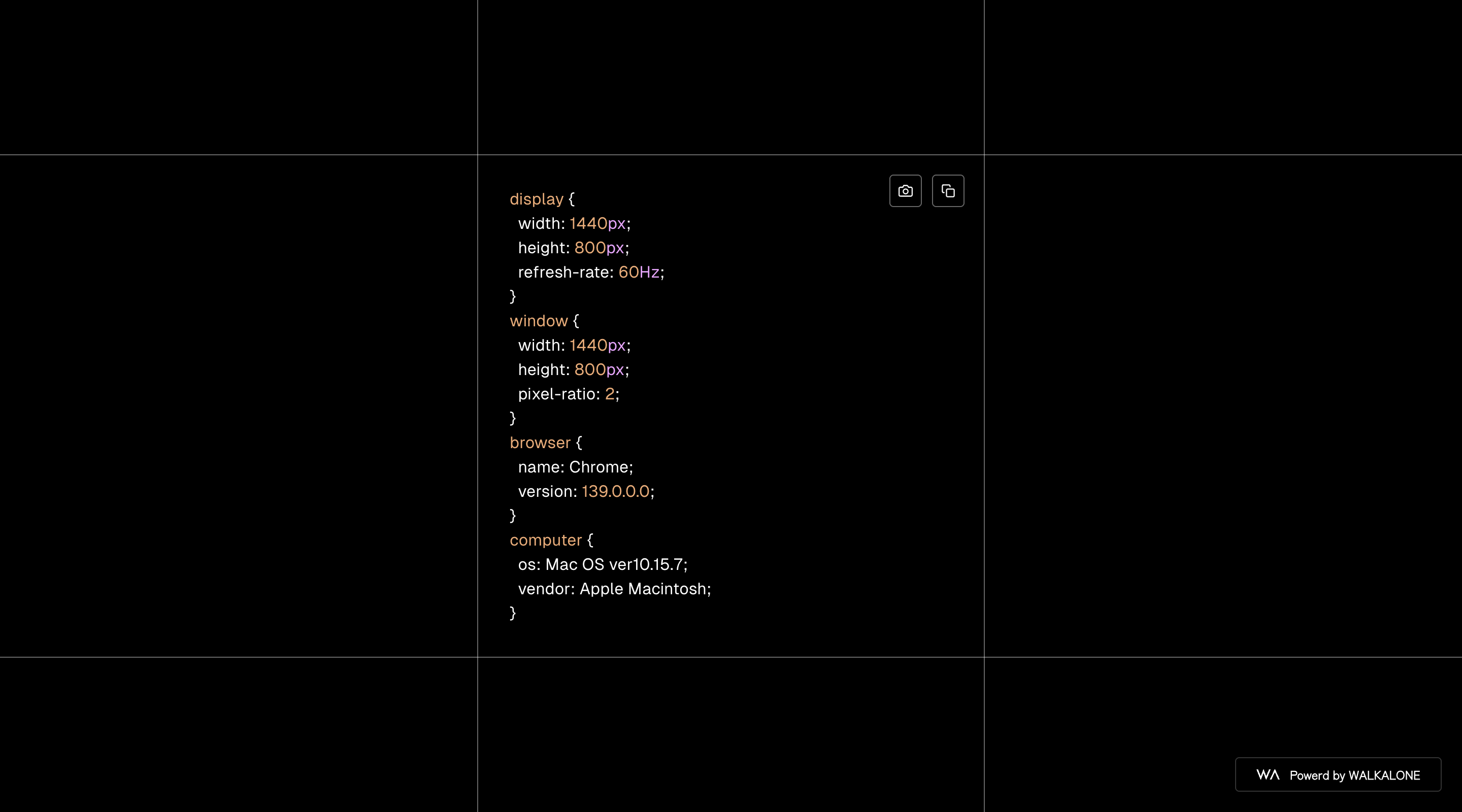Click the pixel-ratio value 2
1462x812 pixels.
pos(610,394)
